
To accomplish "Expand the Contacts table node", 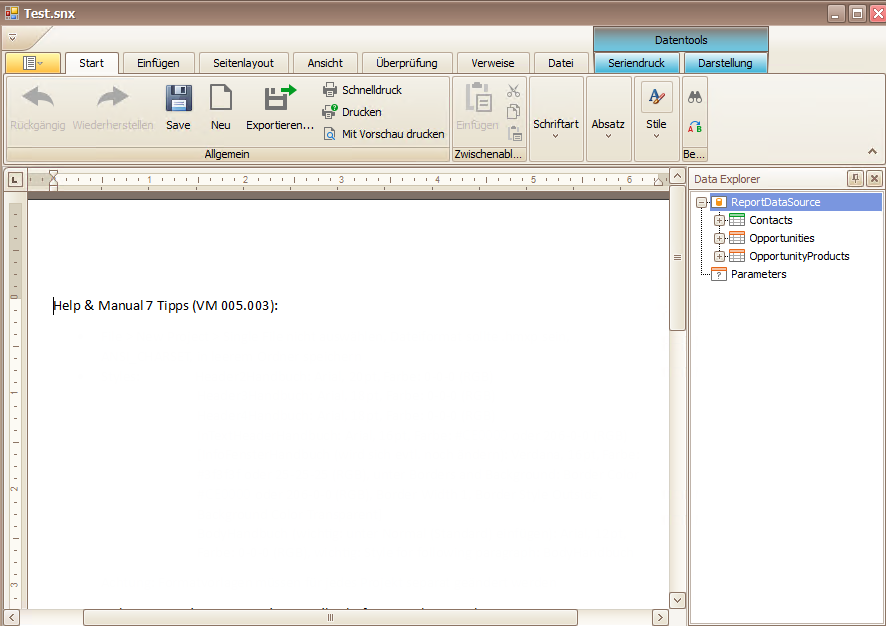I will (719, 220).
